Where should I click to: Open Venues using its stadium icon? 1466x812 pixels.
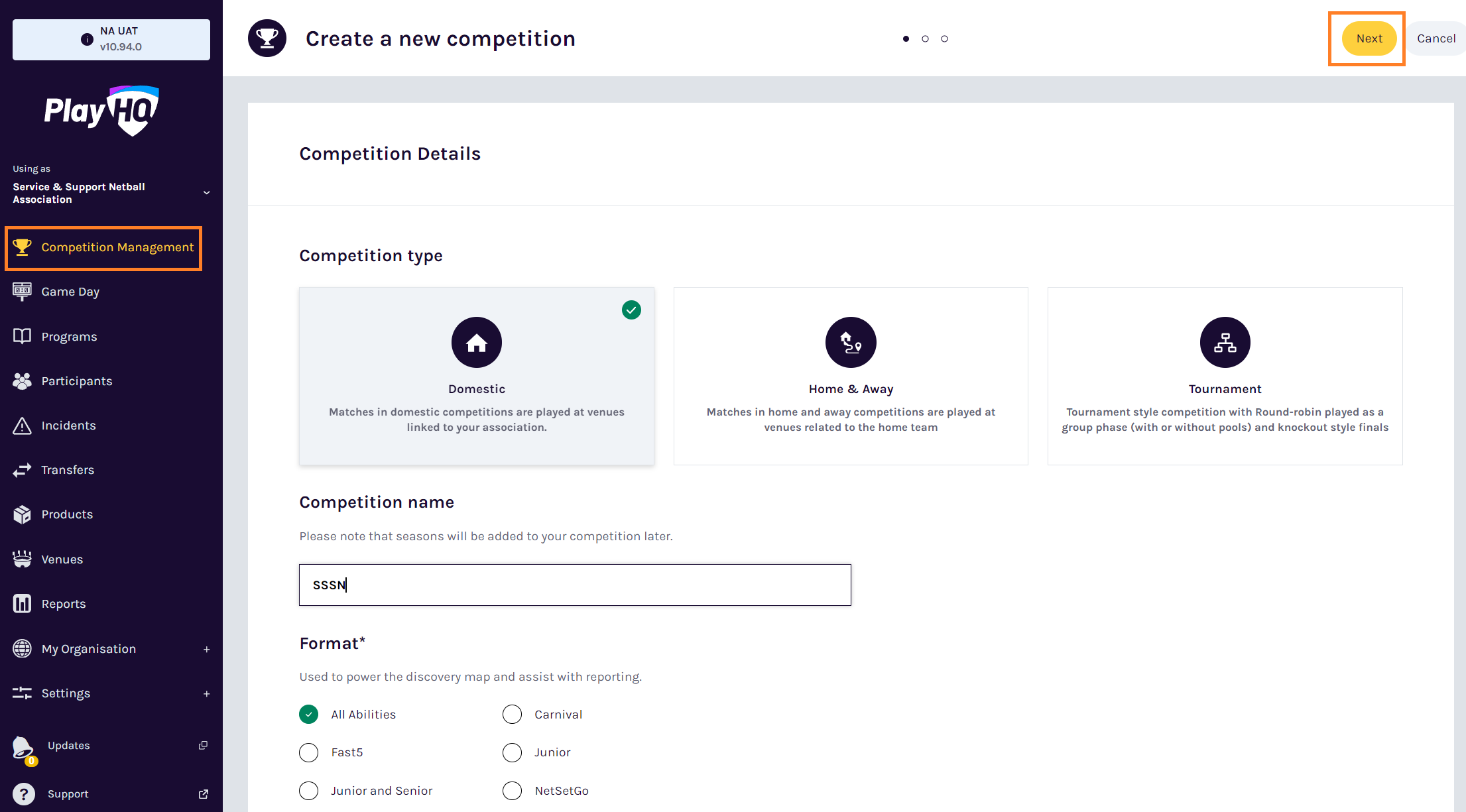[22, 559]
